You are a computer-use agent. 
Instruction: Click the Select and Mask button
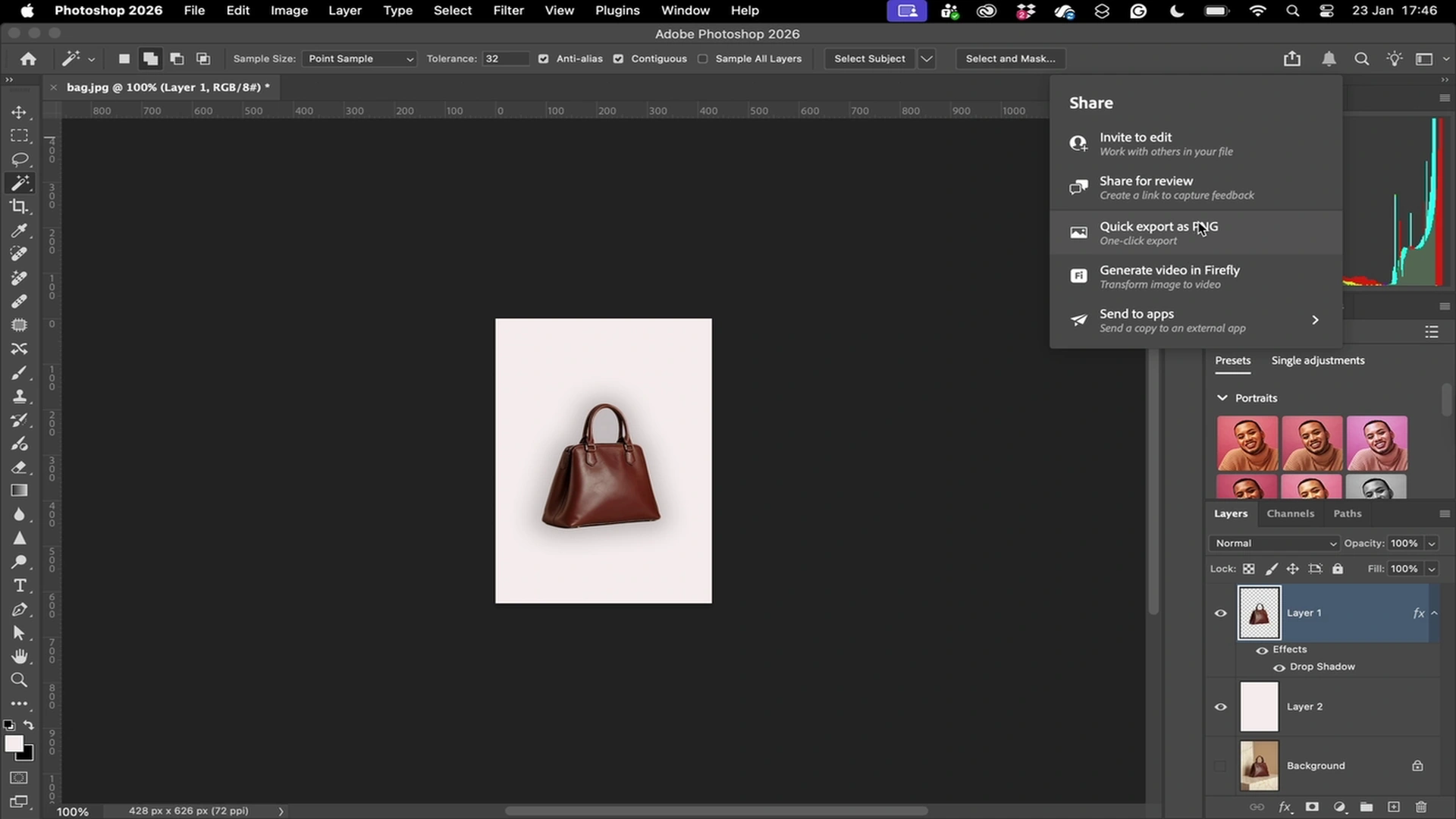click(x=1010, y=58)
